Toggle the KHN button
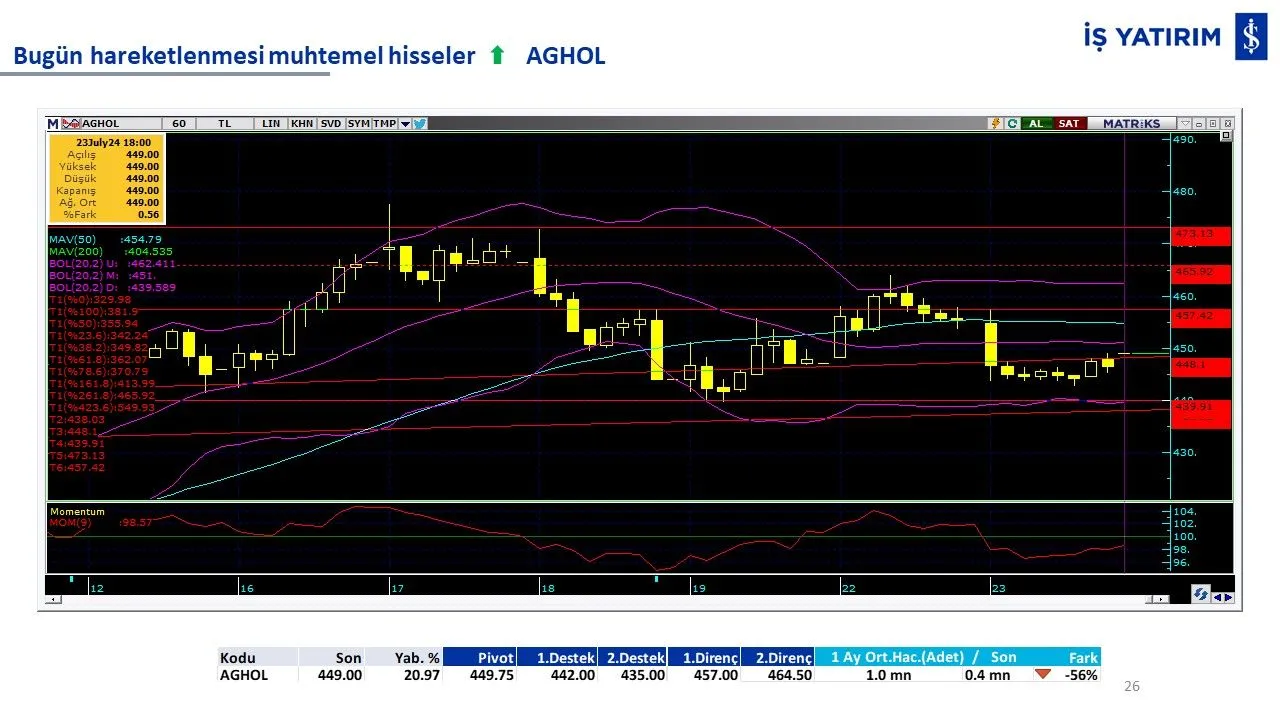 pos(302,123)
